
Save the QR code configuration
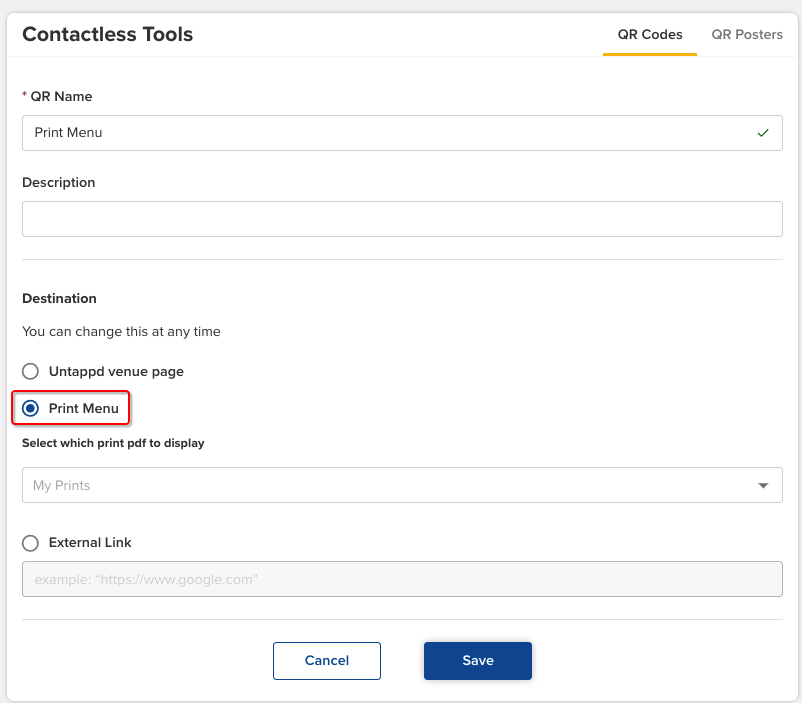click(477, 660)
